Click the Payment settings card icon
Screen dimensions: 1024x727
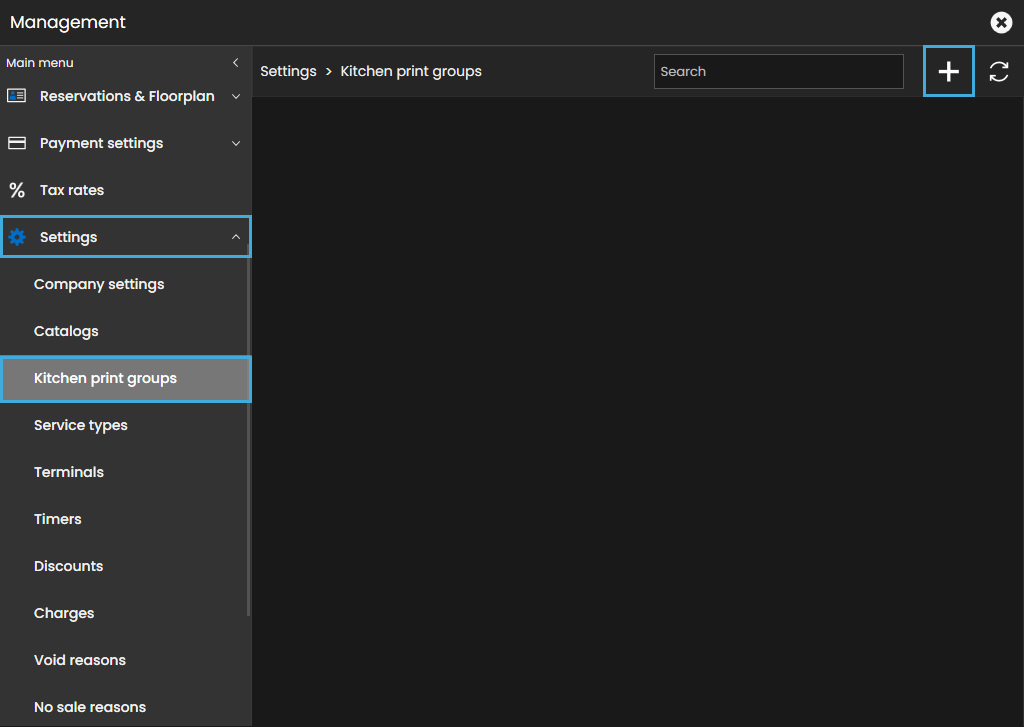[x=17, y=143]
